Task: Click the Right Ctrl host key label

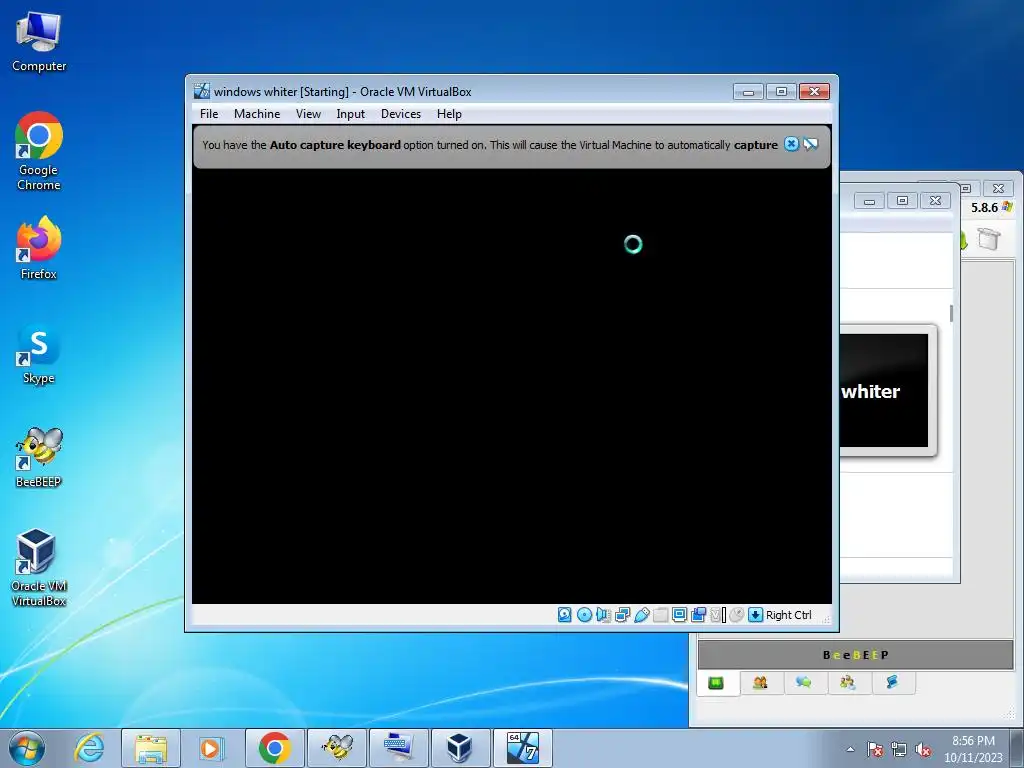Action: (x=789, y=615)
